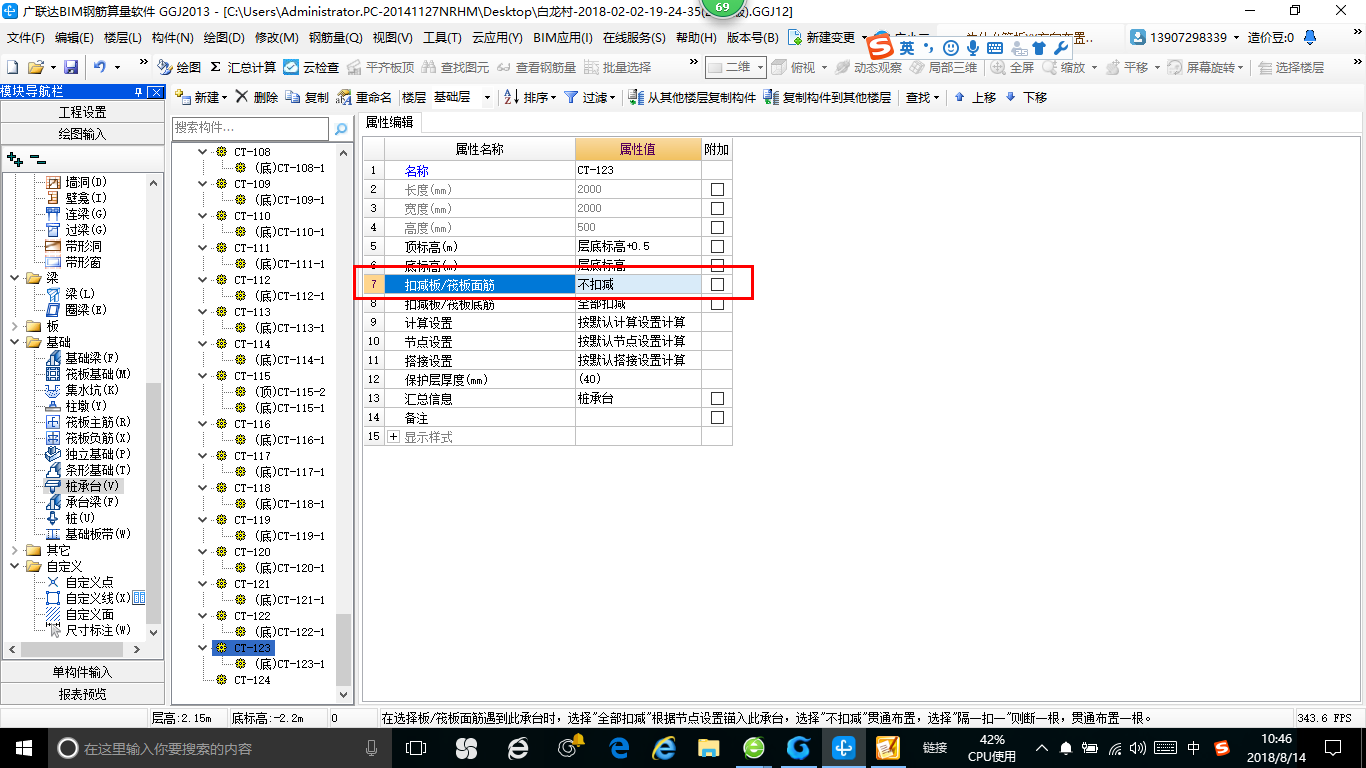Toggle 附加 checkbox for 备注 row

[x=717, y=418]
